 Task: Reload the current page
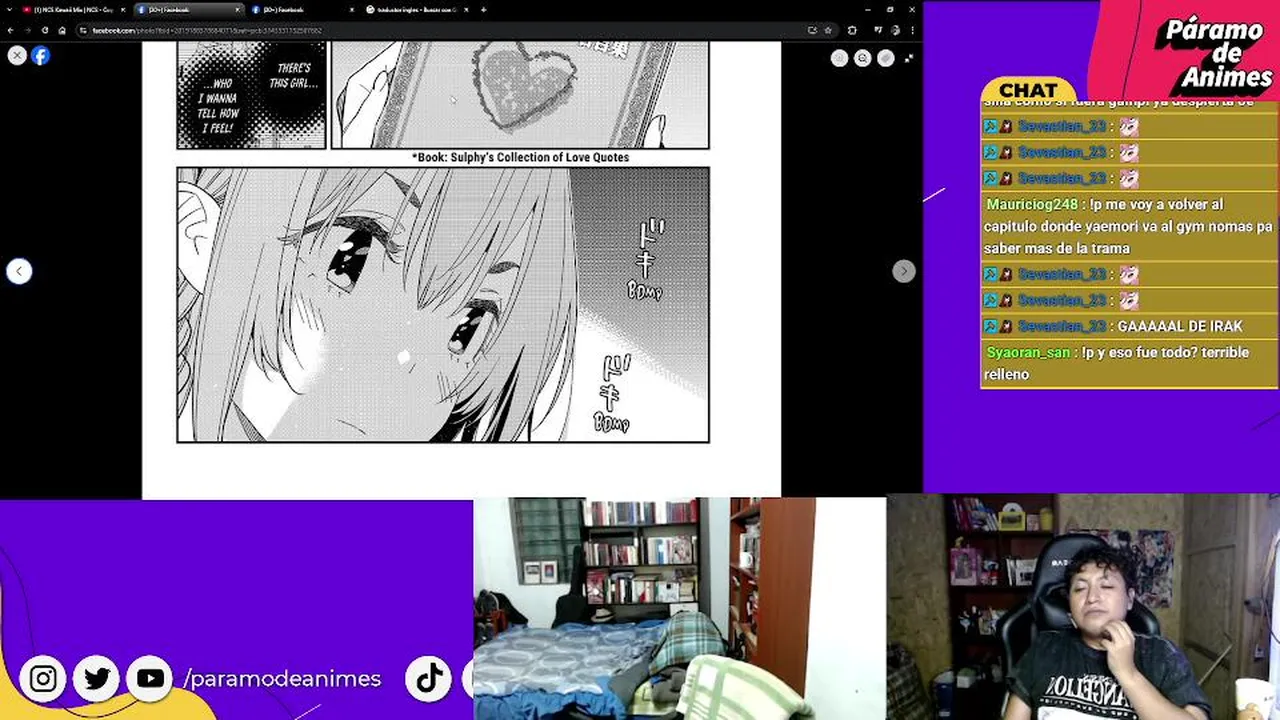(45, 30)
